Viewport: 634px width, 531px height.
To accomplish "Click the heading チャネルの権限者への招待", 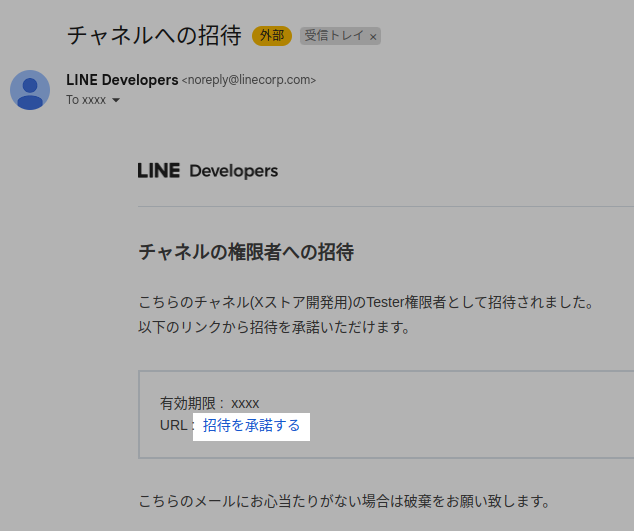I will point(246,252).
